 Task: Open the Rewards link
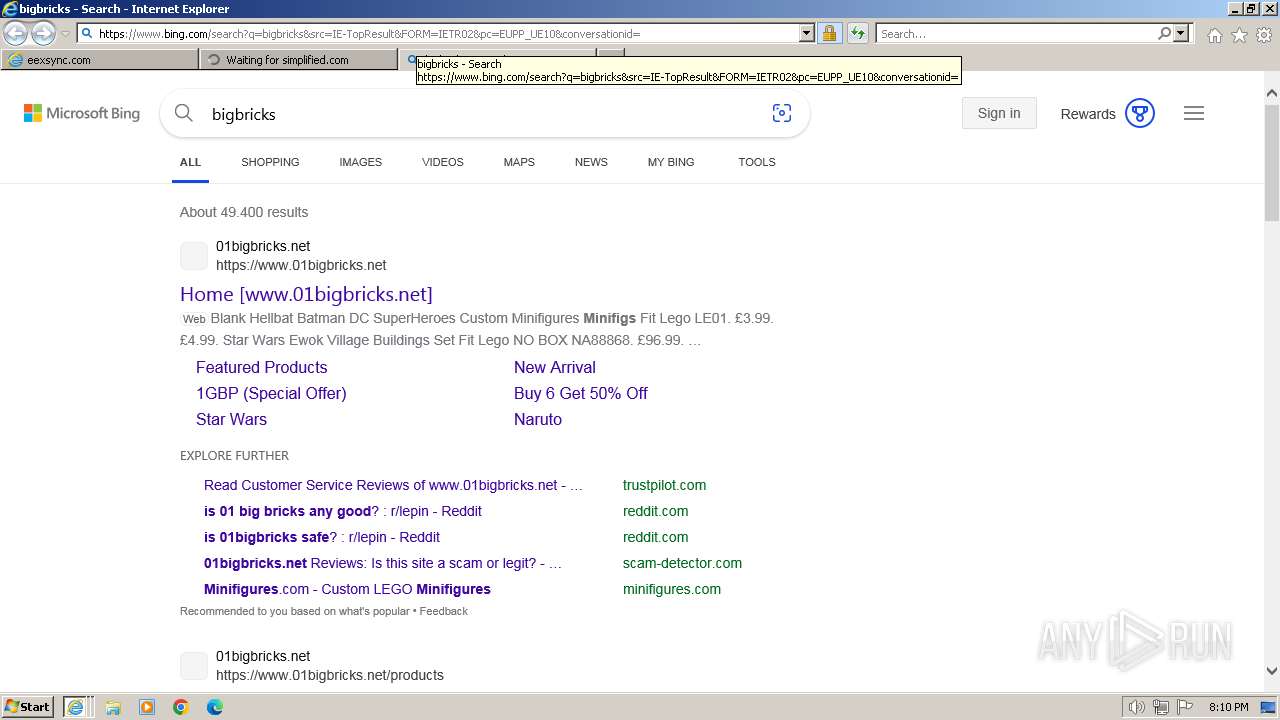click(1088, 114)
